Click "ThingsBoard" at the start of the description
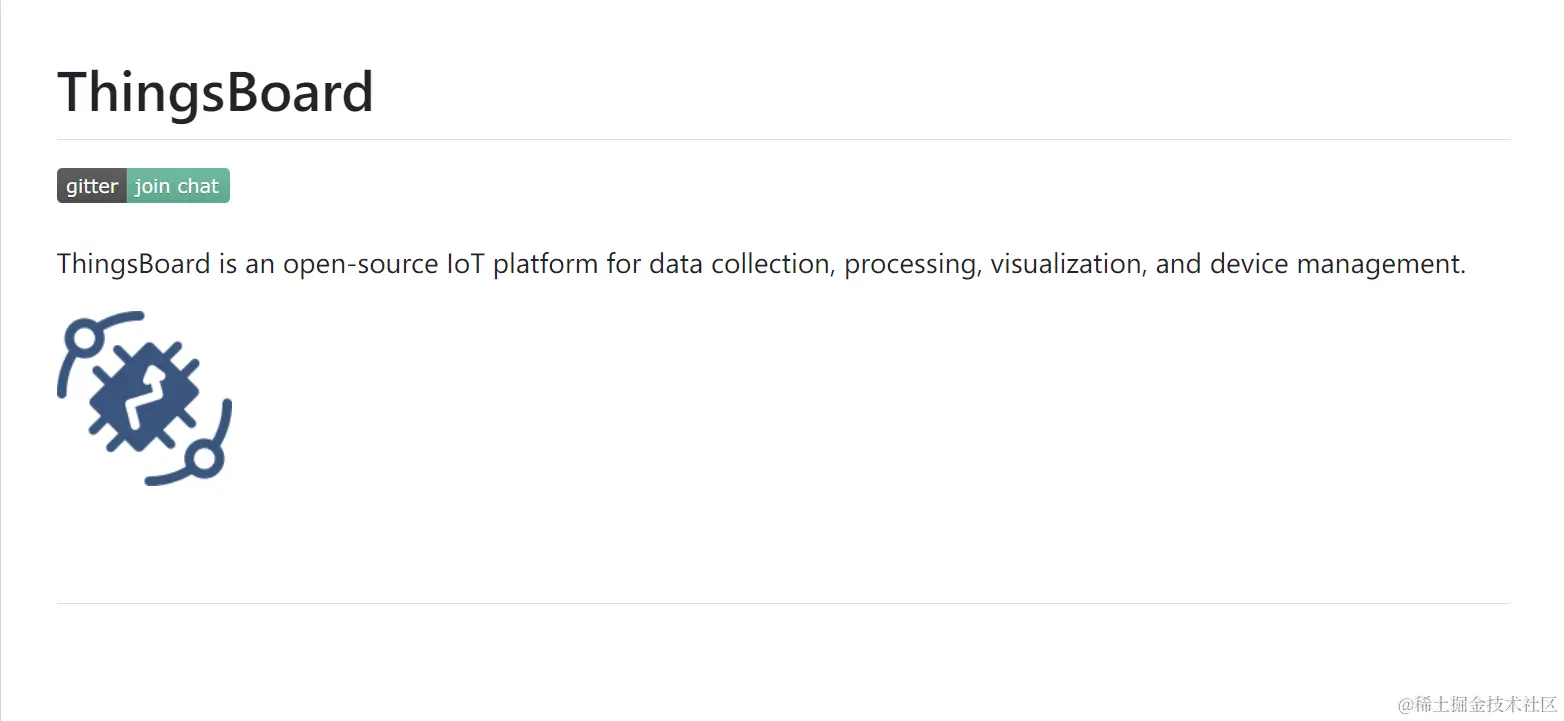This screenshot has width=1564, height=721. coord(133,264)
